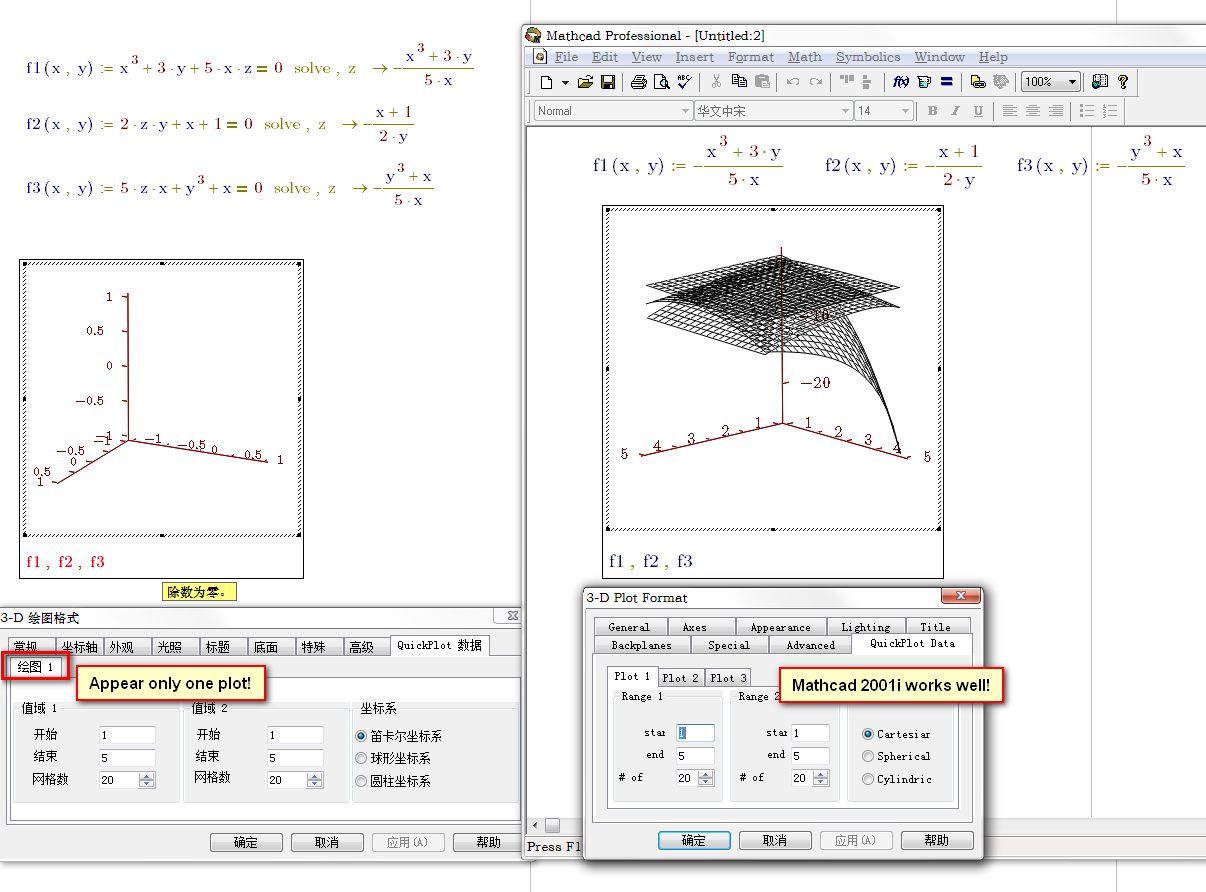
Task: Click the Insert Hyperlink icon
Action: point(978,82)
